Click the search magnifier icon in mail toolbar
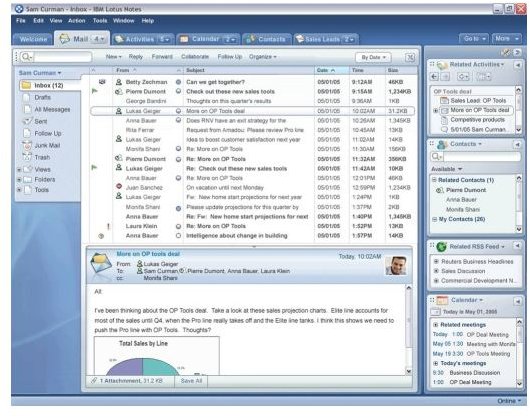Image resolution: width=530 pixels, height=418 pixels. [26, 57]
